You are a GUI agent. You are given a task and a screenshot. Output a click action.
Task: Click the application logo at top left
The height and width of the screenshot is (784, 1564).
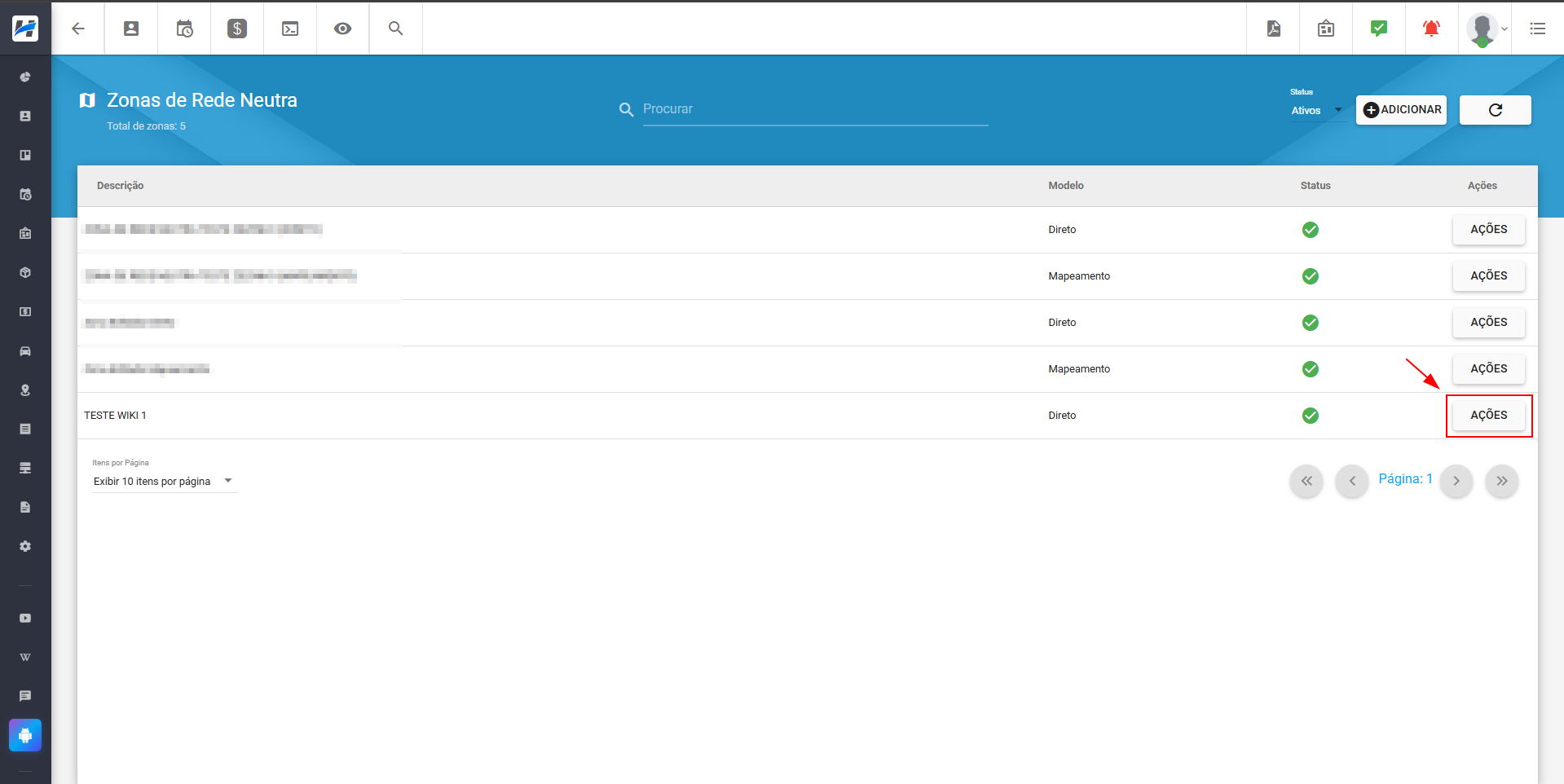tap(25, 29)
